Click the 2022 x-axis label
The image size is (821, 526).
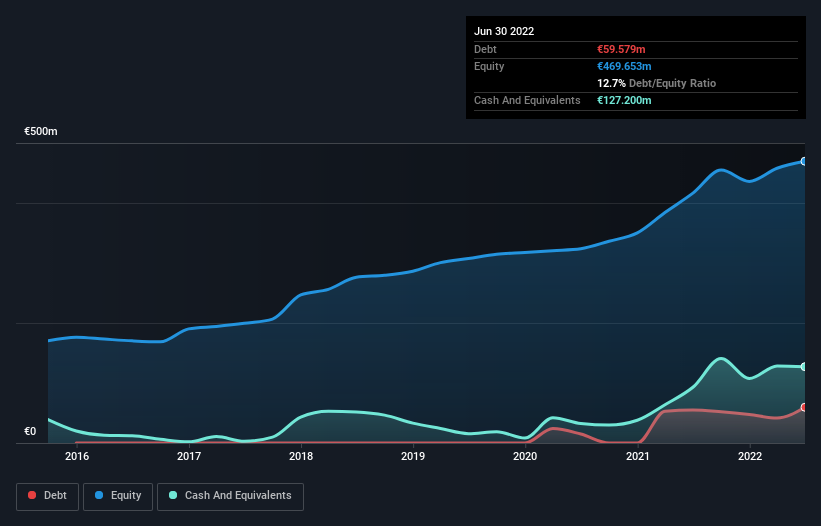pyautogui.click(x=750, y=456)
